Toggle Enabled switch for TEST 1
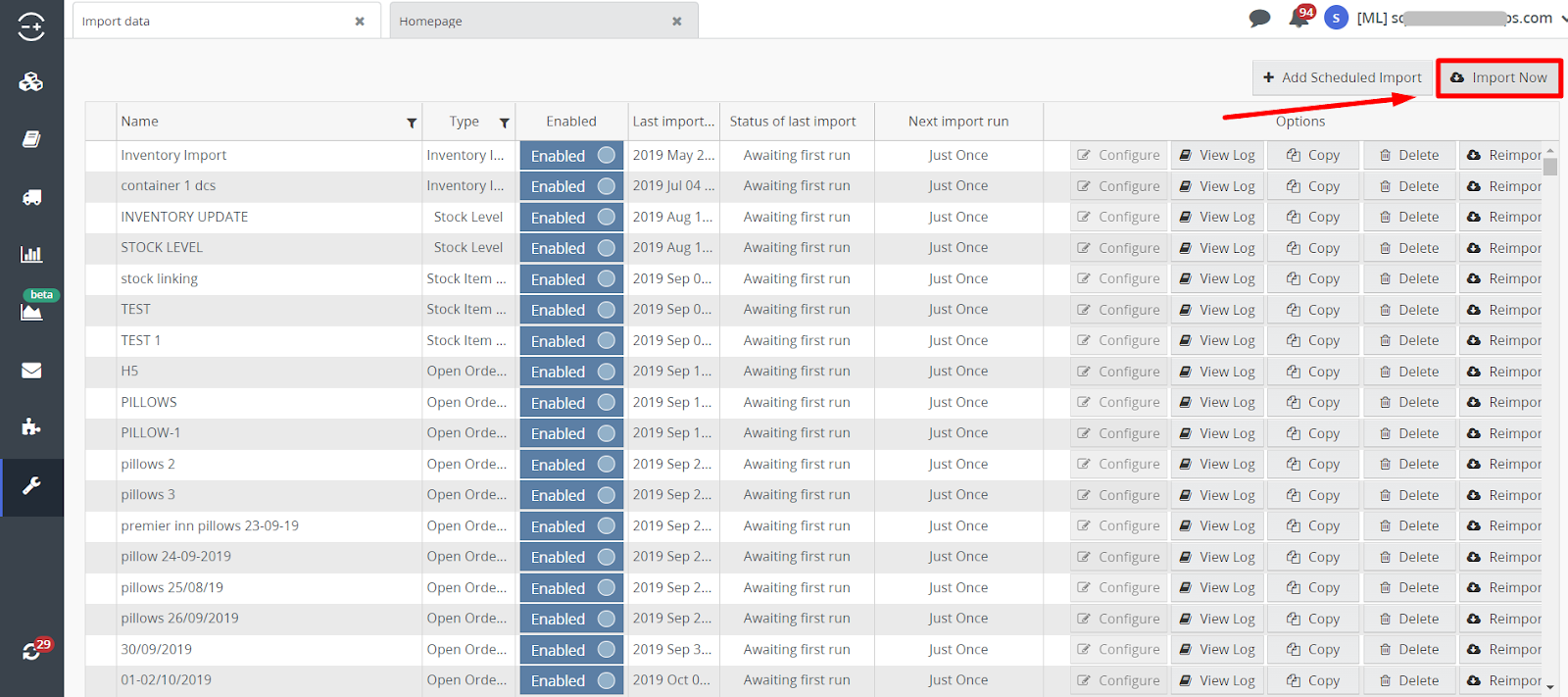The width and height of the screenshot is (1568, 697). tap(571, 341)
